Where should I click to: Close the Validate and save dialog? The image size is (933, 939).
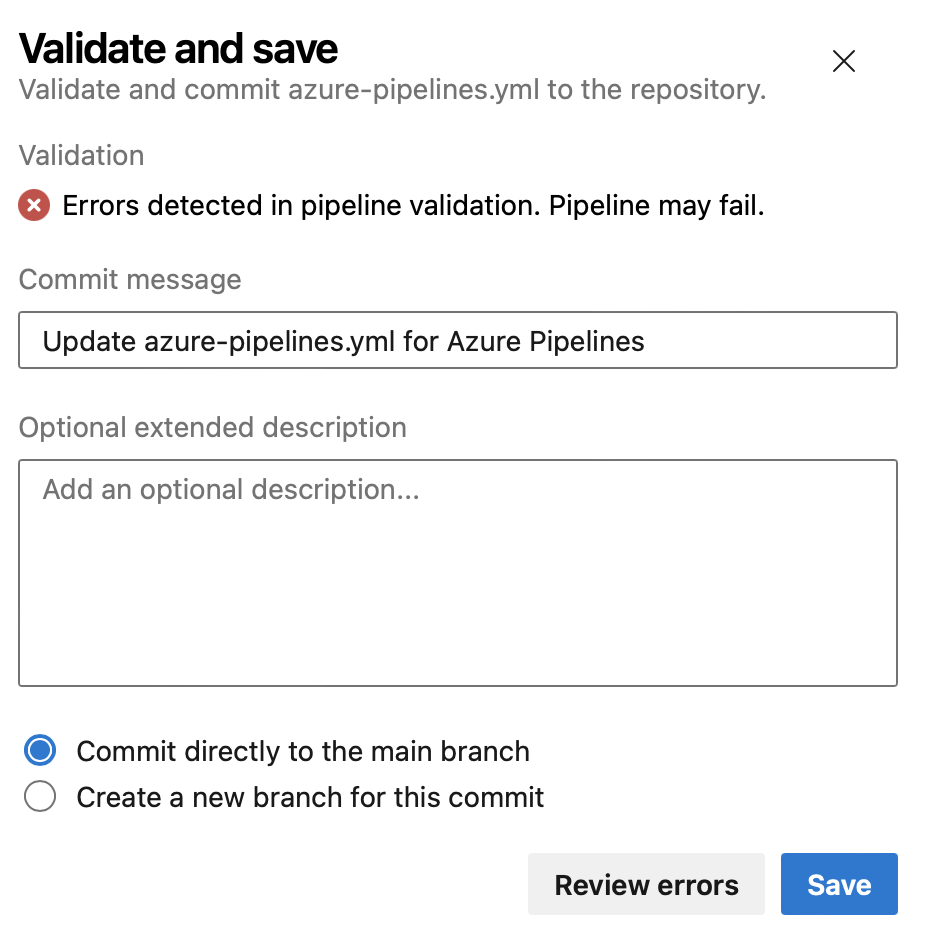click(843, 61)
